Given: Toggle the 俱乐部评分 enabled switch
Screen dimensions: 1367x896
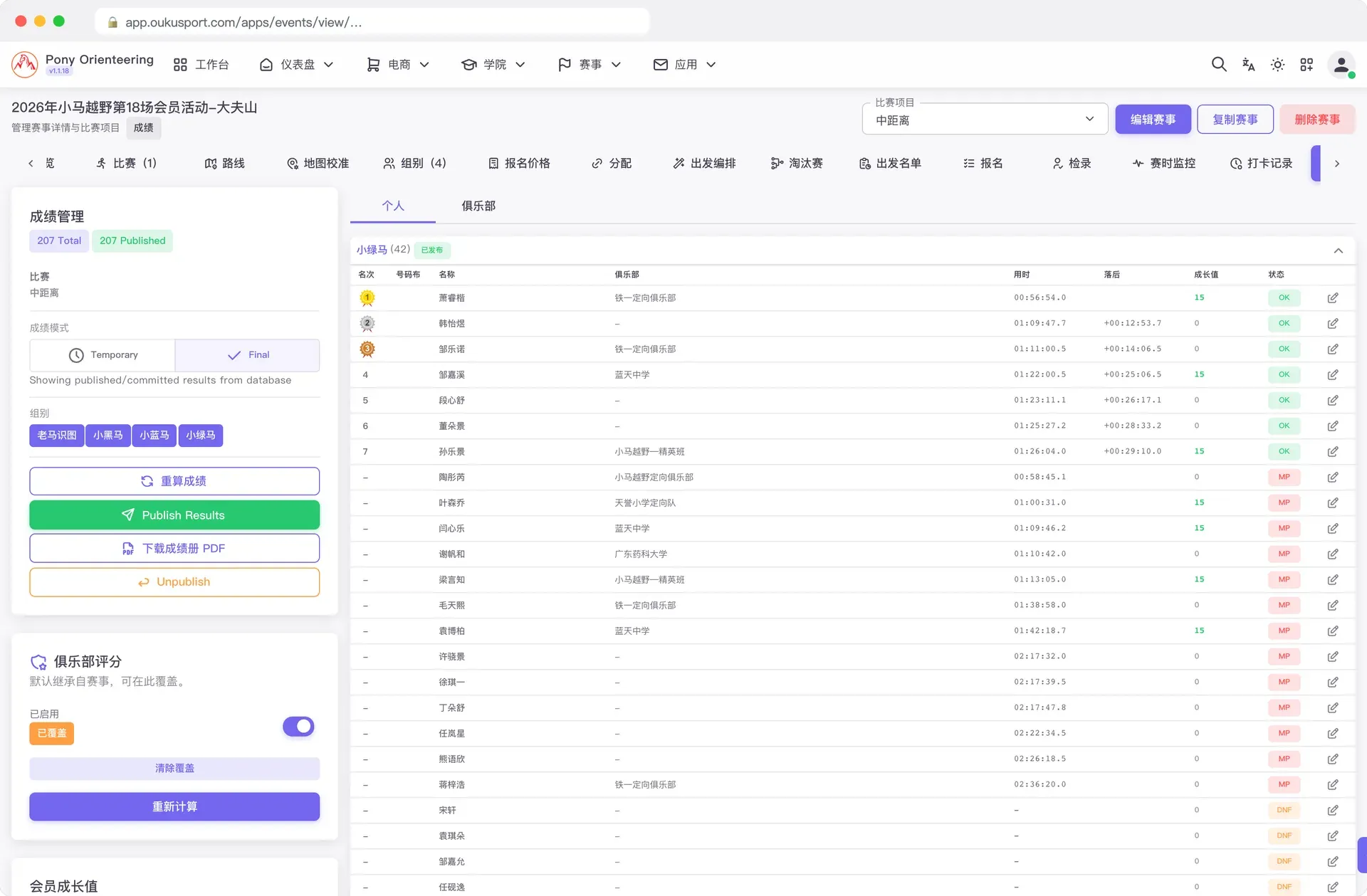Looking at the screenshot, I should coord(298,726).
